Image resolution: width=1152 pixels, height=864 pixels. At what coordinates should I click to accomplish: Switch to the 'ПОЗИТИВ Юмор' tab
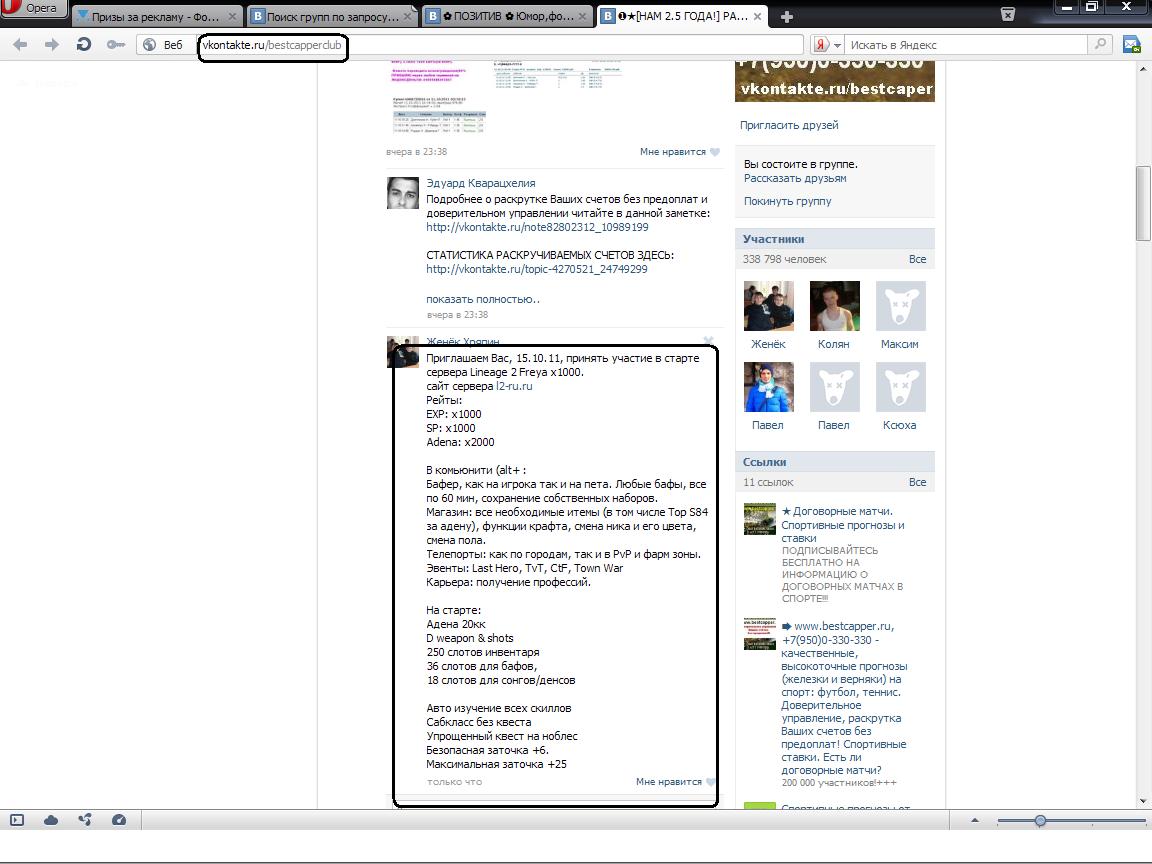click(x=507, y=16)
